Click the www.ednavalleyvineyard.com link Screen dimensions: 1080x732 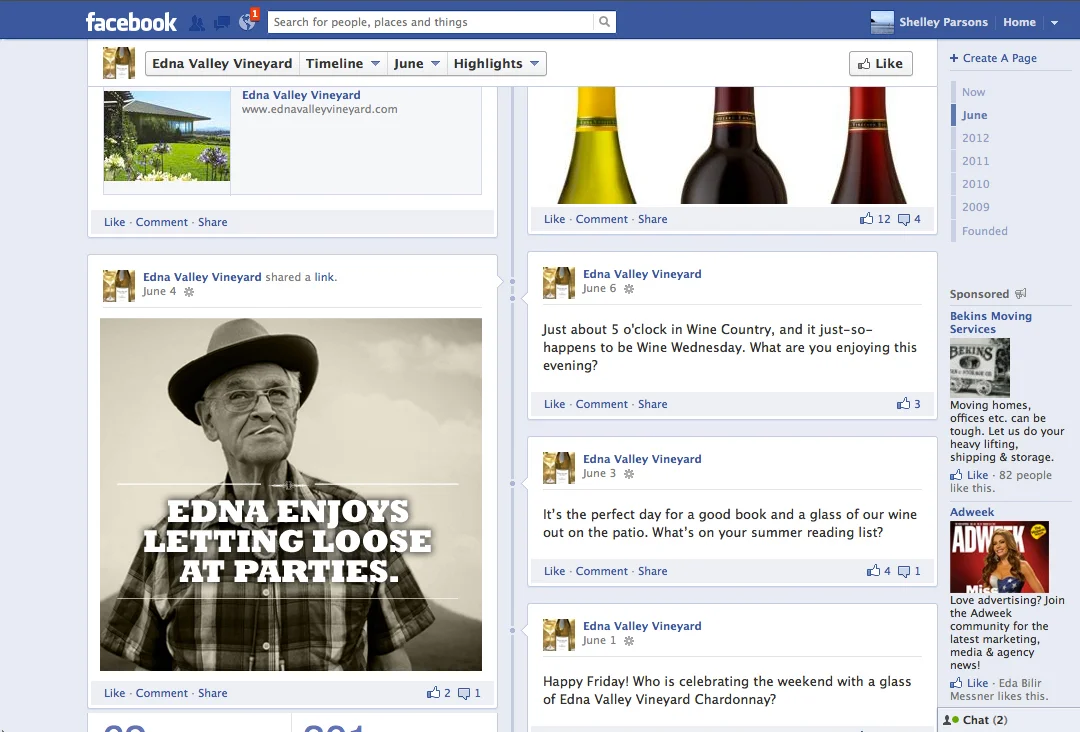(320, 109)
